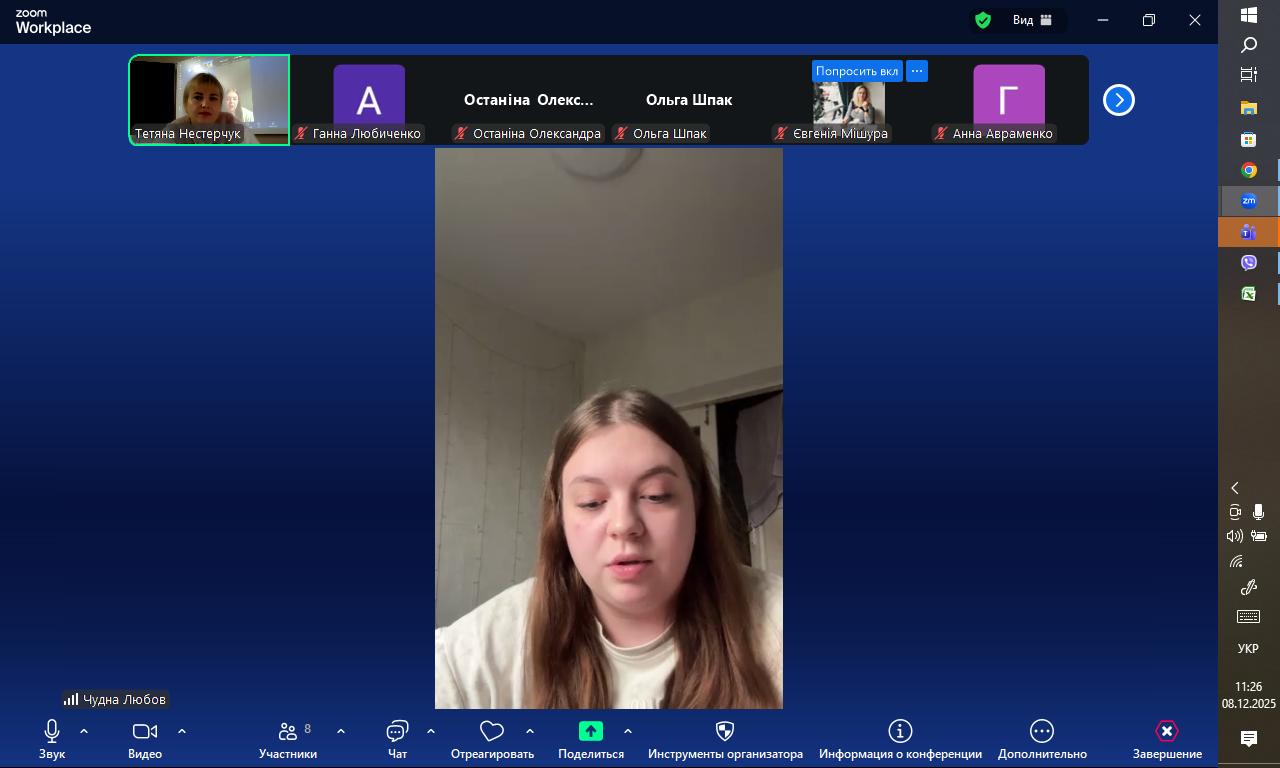Open Meeting information icon

click(900, 732)
